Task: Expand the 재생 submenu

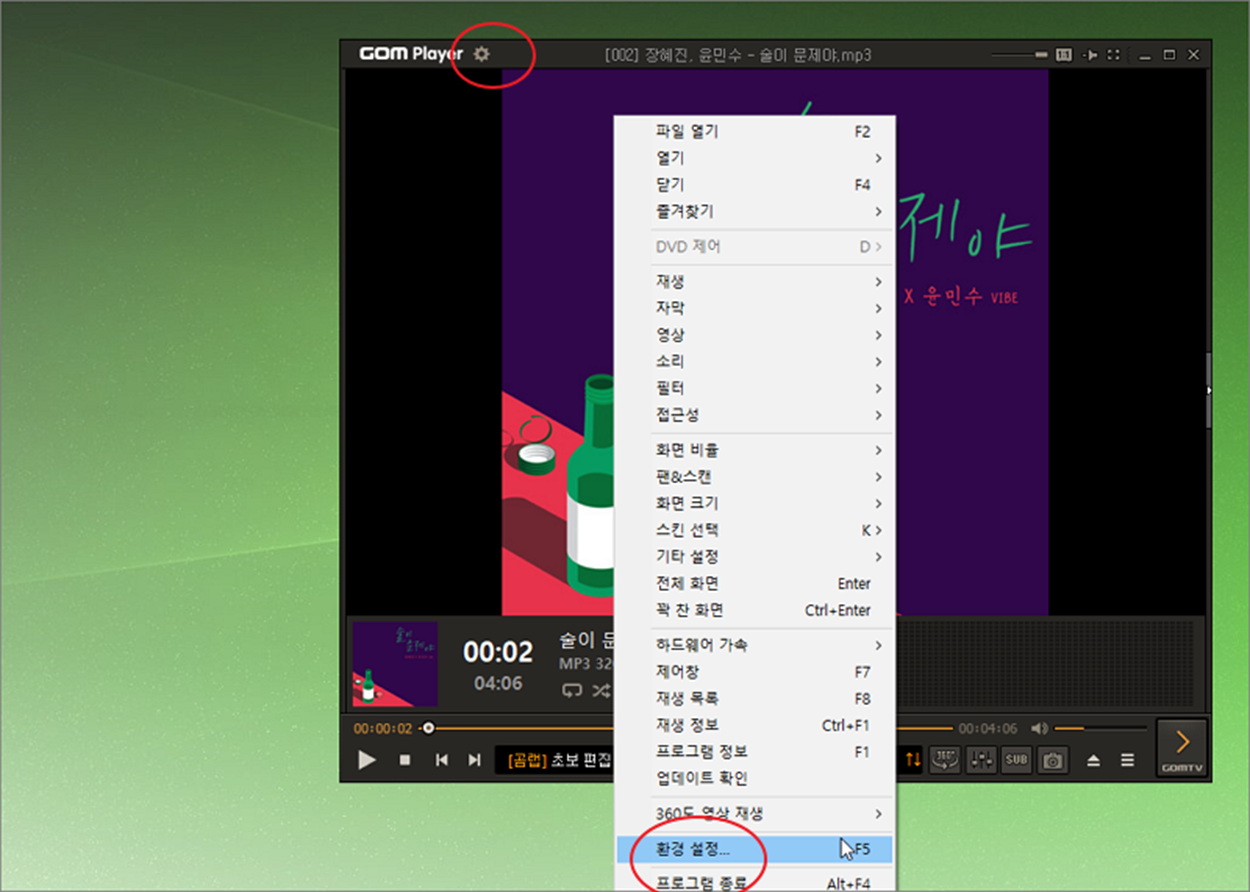Action: tap(754, 282)
